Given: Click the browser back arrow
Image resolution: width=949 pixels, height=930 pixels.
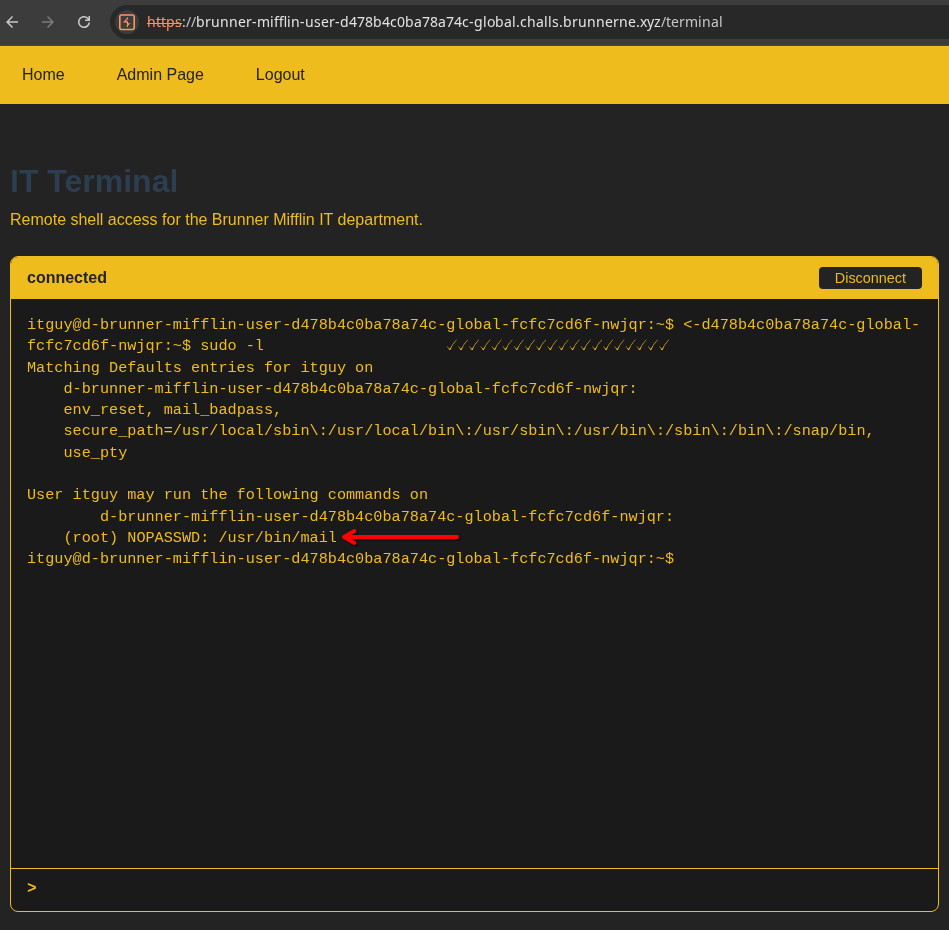Looking at the screenshot, I should [12, 22].
